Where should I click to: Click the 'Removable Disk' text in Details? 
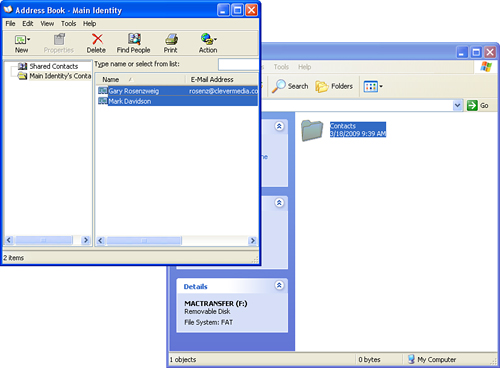[207, 312]
